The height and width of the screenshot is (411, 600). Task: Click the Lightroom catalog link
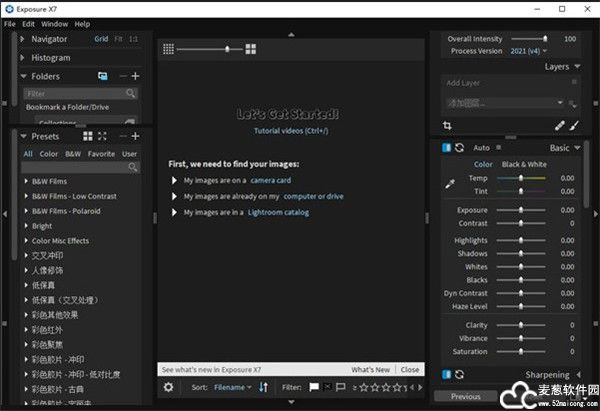[x=278, y=212]
